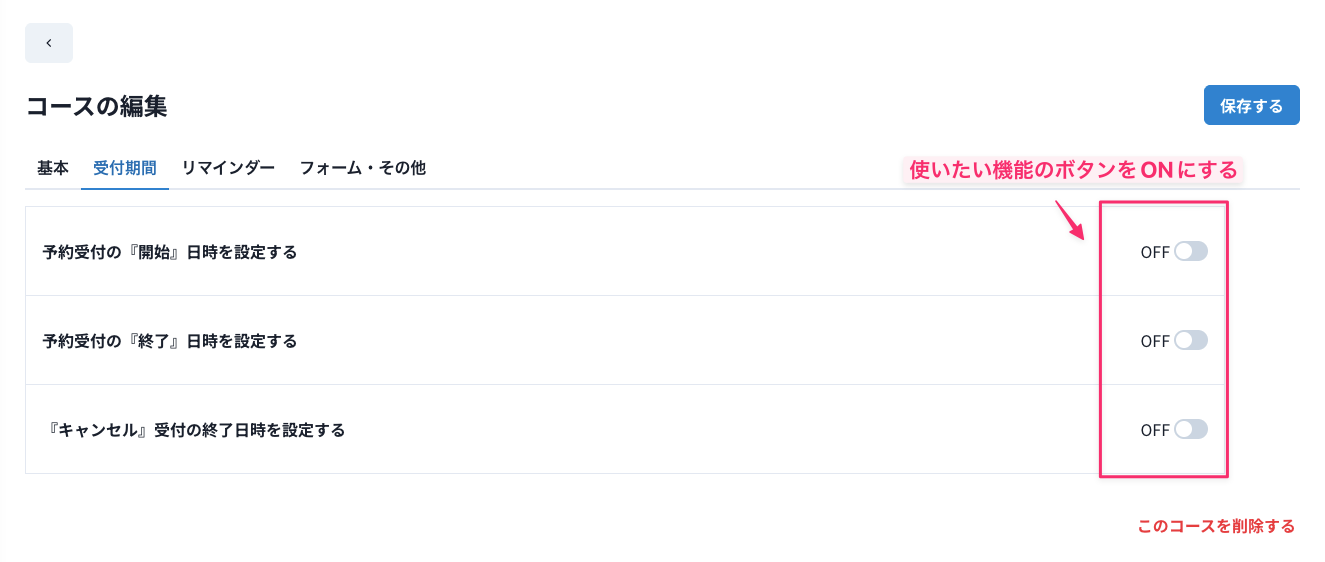Click the back chevron arrow button
Screen dimensions: 1325x562
[x=49, y=43]
